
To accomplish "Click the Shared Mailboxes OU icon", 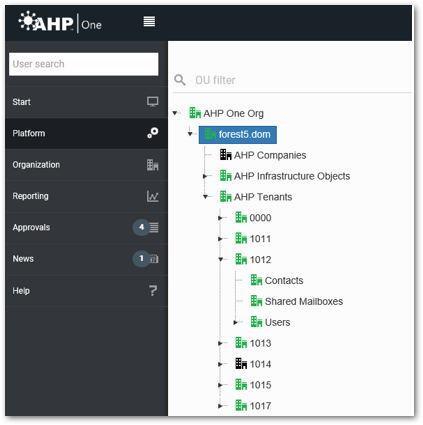I will 256,301.
